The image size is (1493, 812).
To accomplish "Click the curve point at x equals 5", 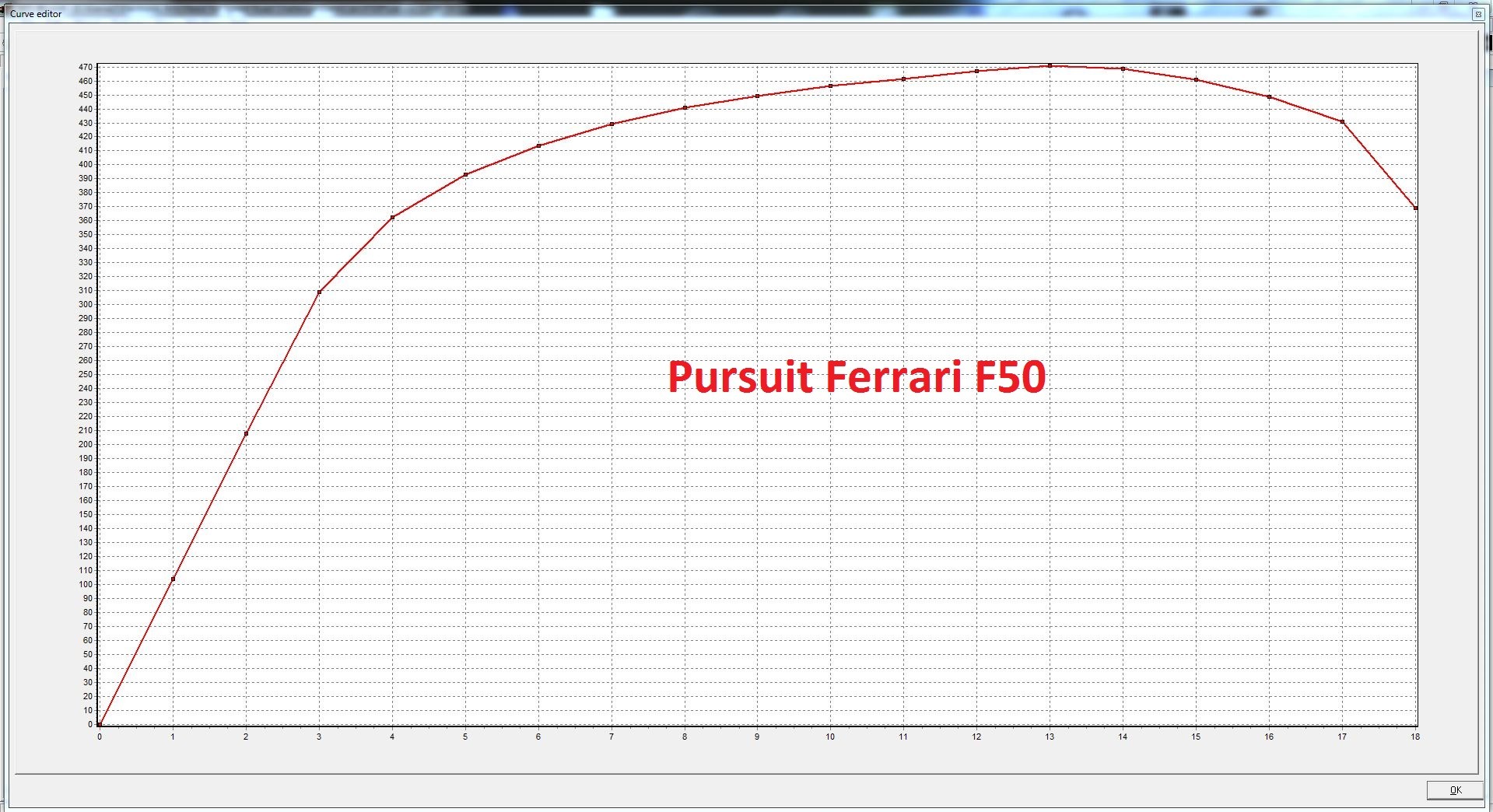I will tap(465, 174).
